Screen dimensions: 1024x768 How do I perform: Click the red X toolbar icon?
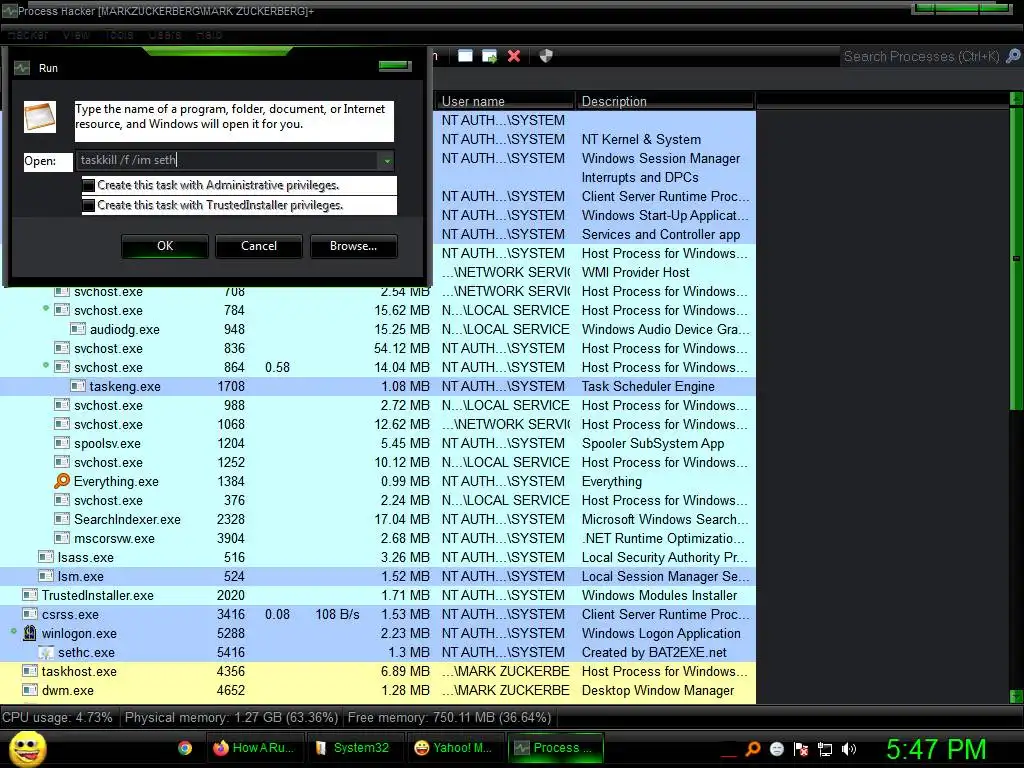(x=514, y=56)
